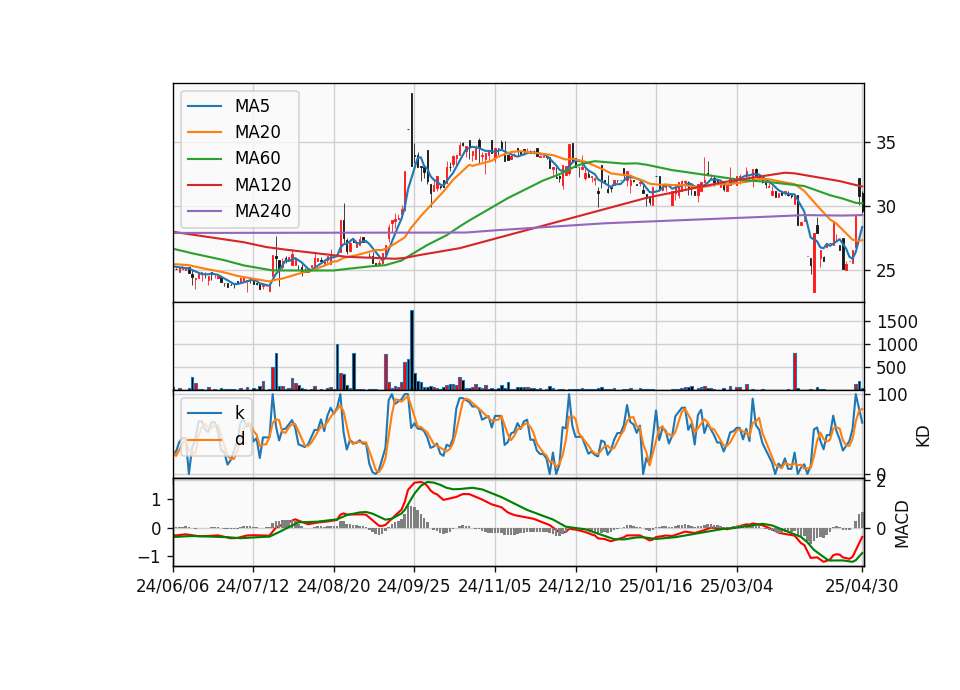This screenshot has width=960, height=690.
Task: Click the blue MA5 legend line sample
Action: click(204, 106)
